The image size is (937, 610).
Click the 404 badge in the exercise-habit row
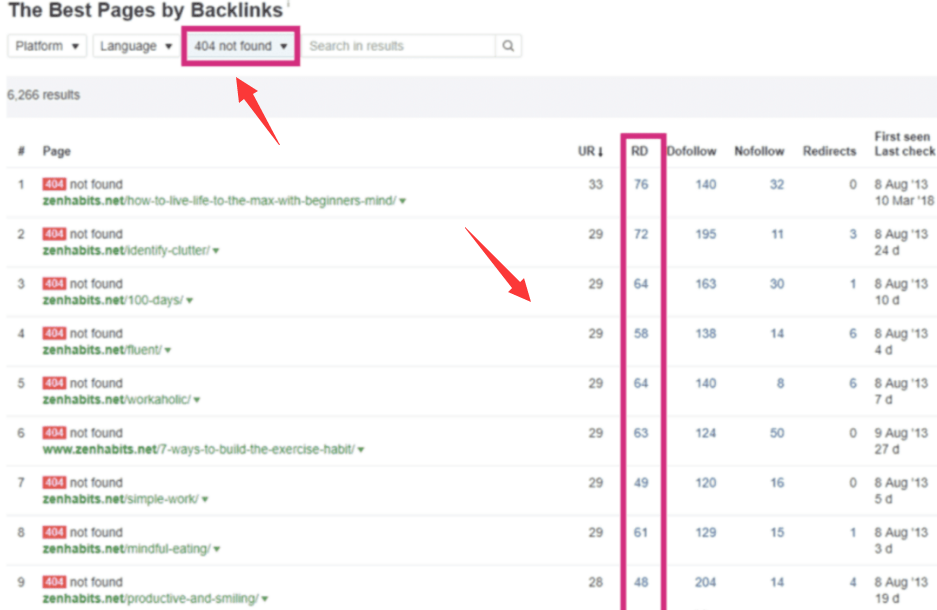tap(54, 433)
